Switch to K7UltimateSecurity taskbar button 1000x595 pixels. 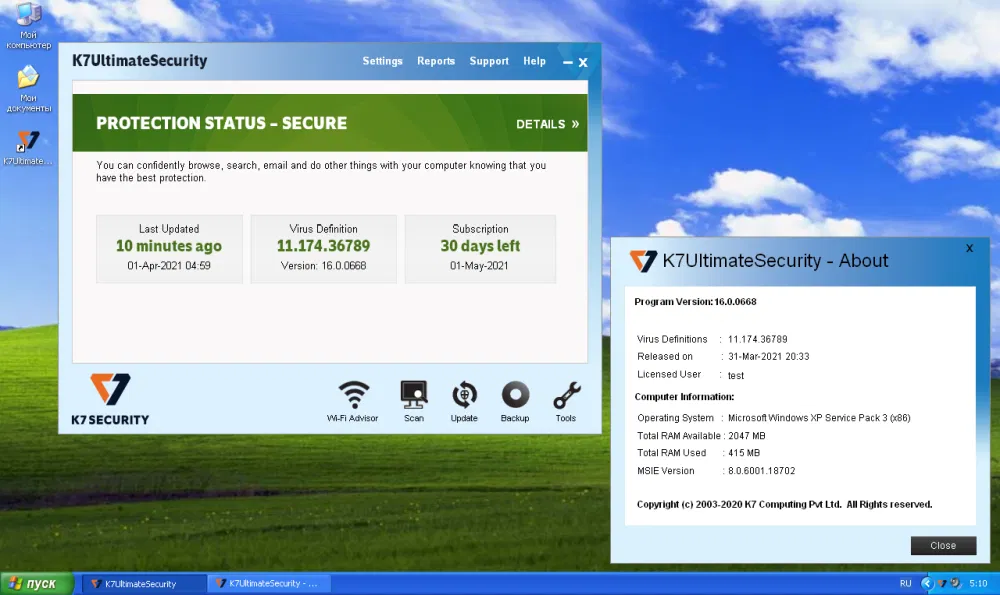pos(144,584)
